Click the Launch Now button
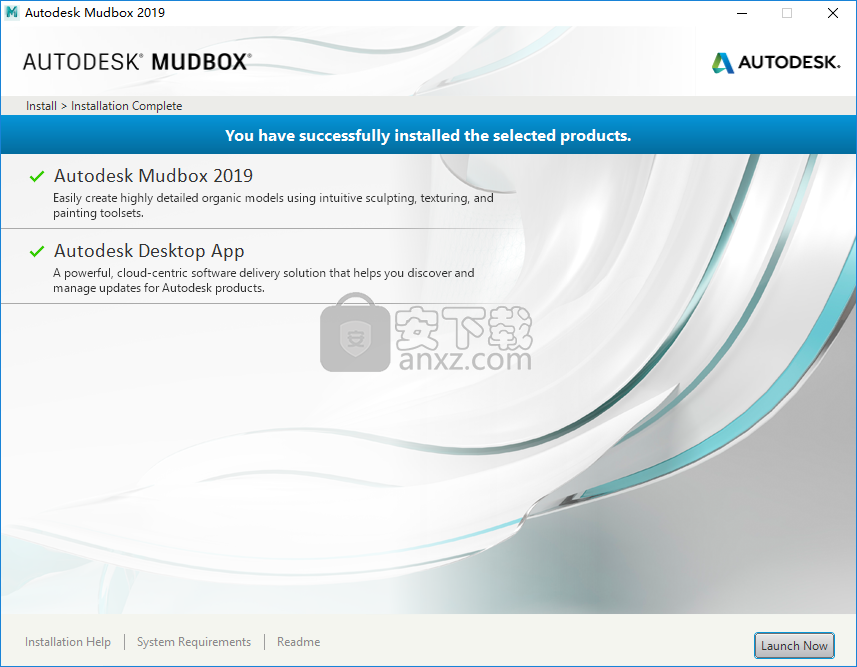The image size is (857, 667). point(794,646)
